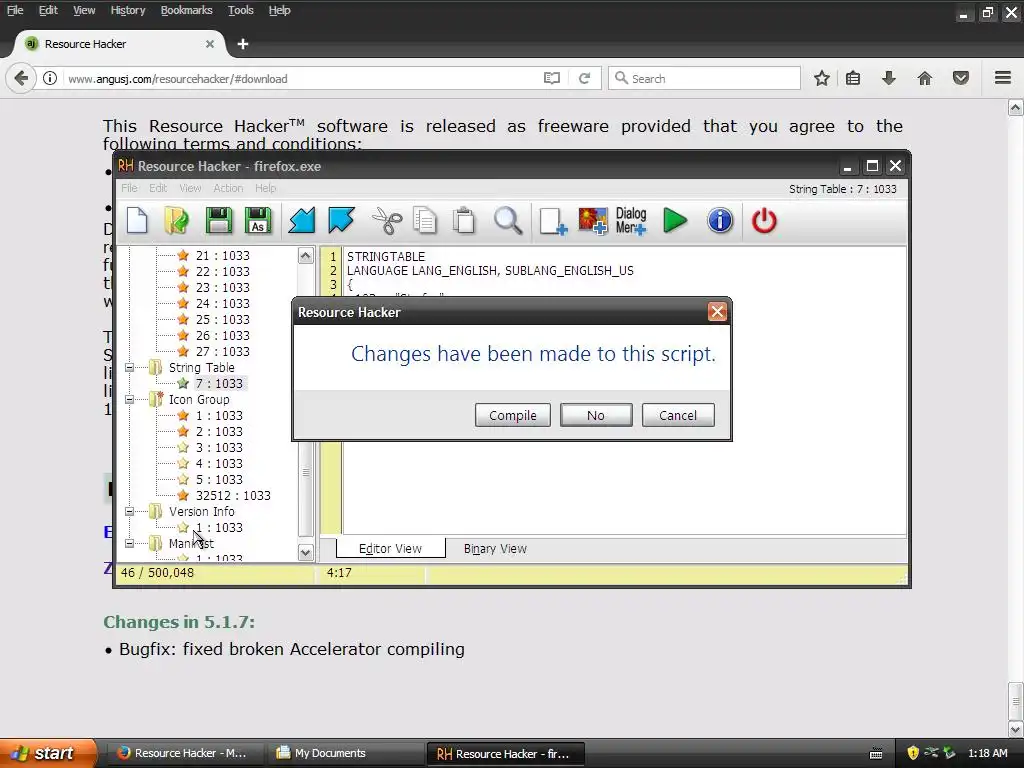Click the Firefox address bar URL
1024x768 pixels.
pyautogui.click(x=178, y=78)
